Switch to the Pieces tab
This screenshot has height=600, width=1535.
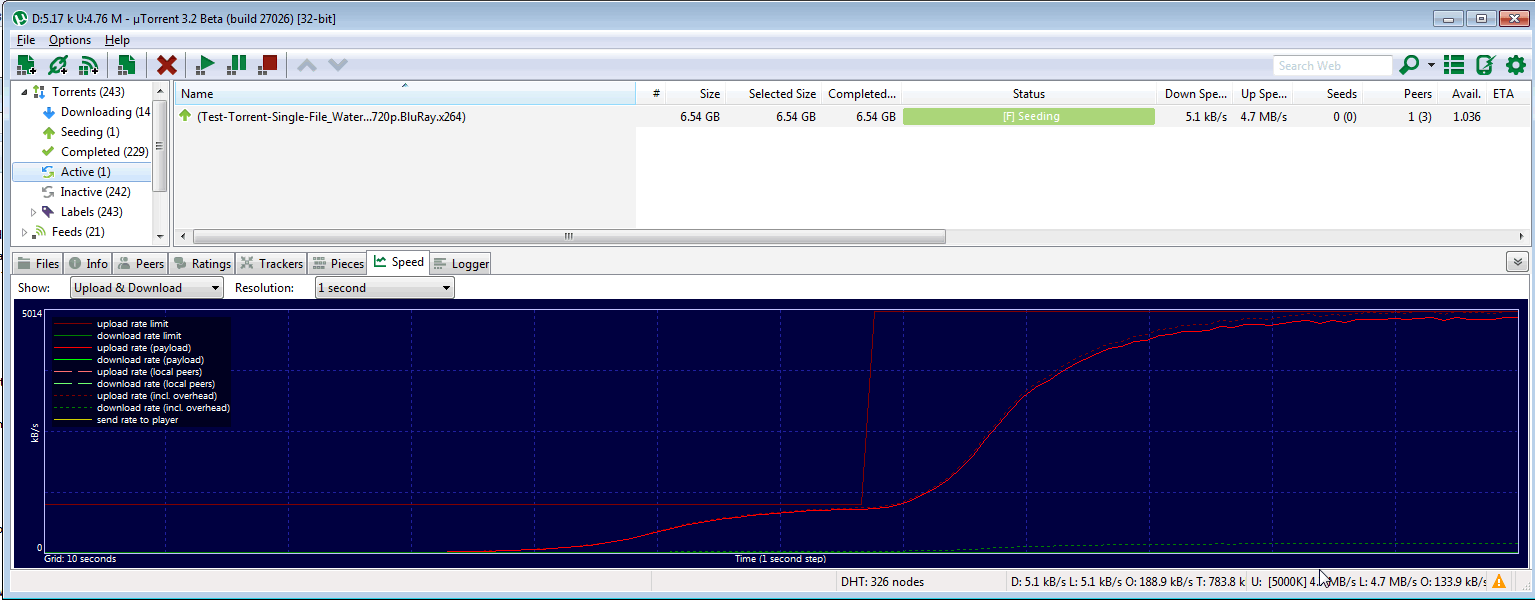(337, 263)
